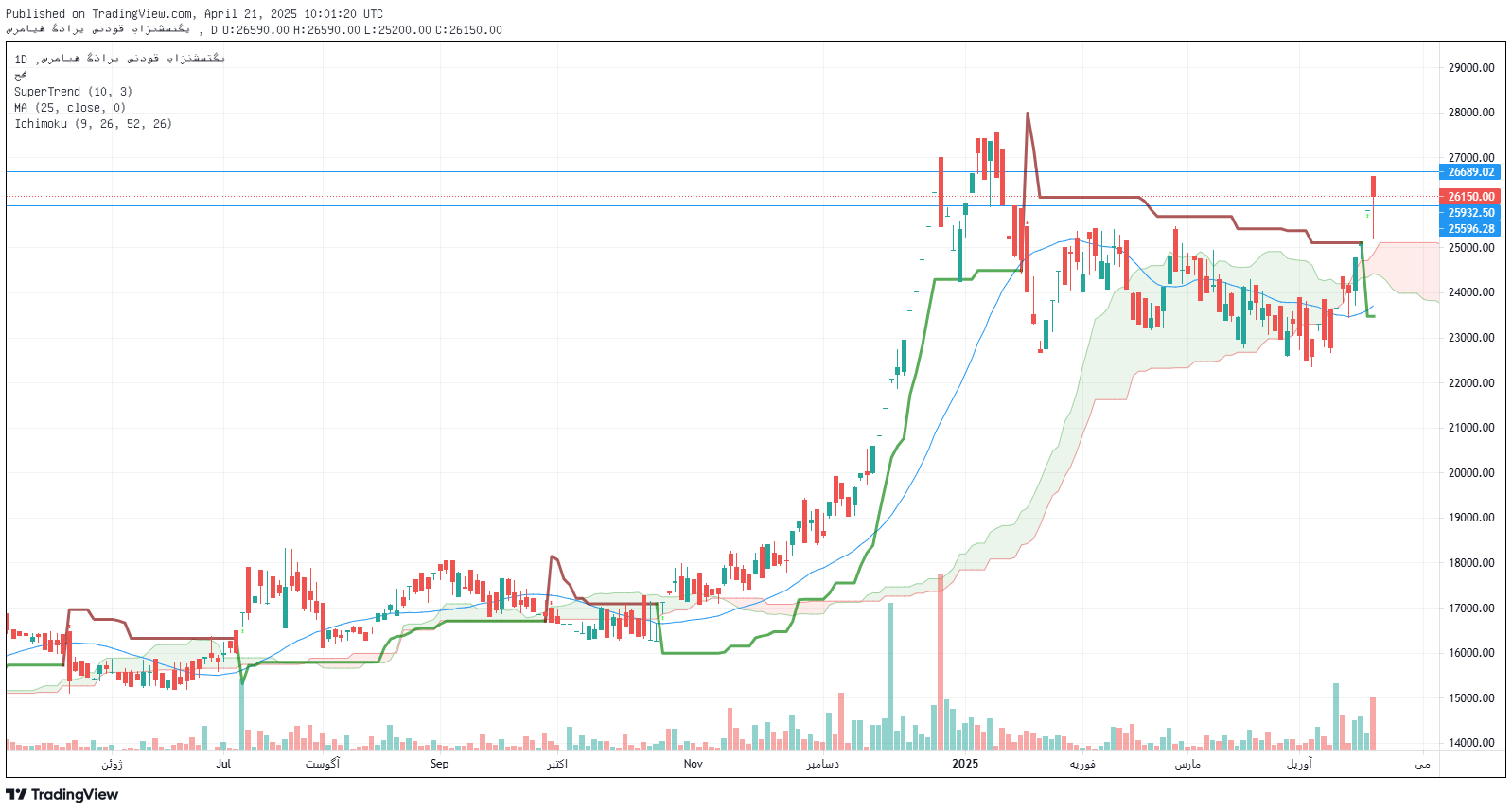
Task: Click the 25000.00 price axis value
Action: pos(1471,248)
